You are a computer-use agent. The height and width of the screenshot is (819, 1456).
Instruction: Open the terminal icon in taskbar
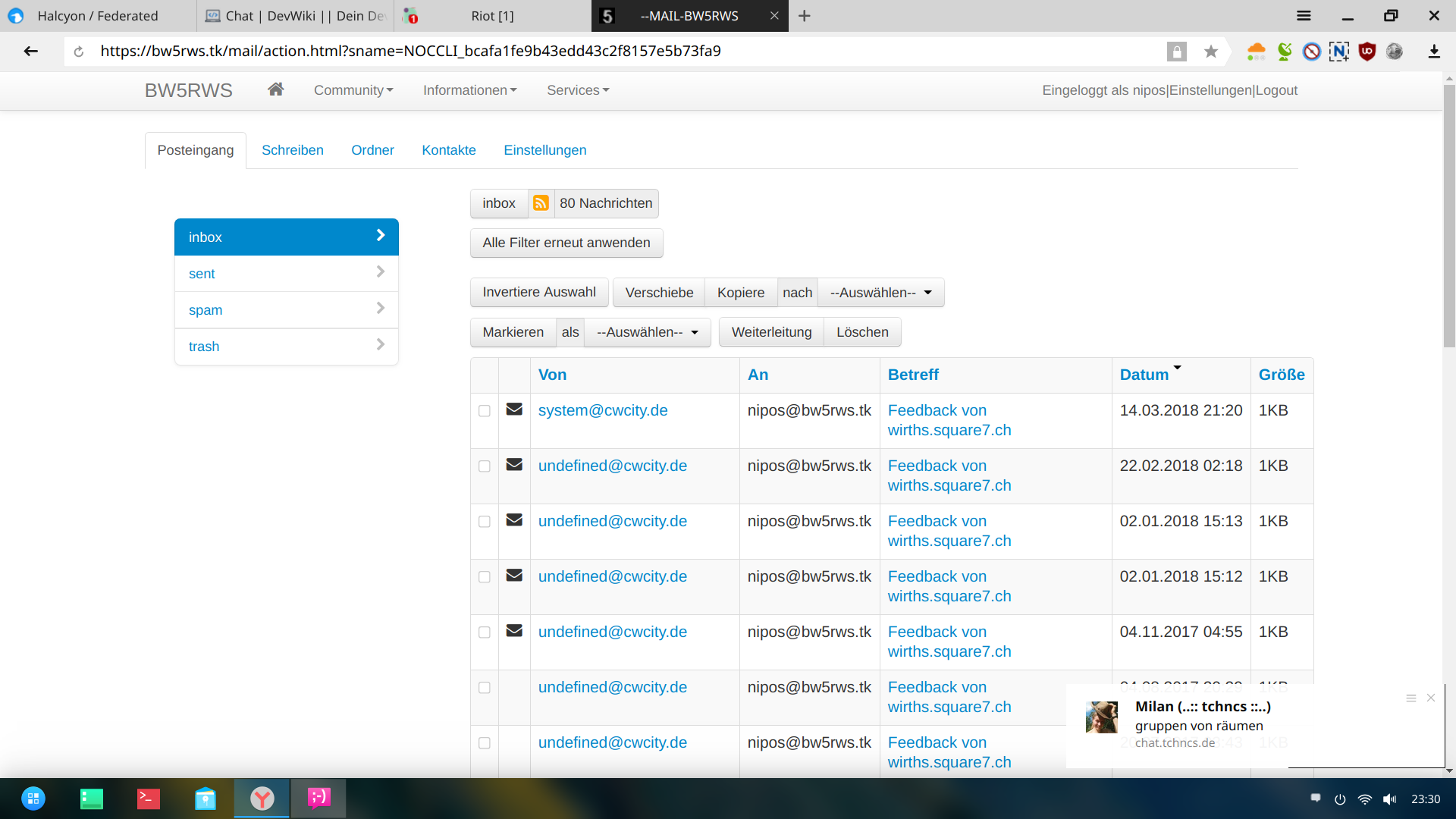(x=148, y=799)
